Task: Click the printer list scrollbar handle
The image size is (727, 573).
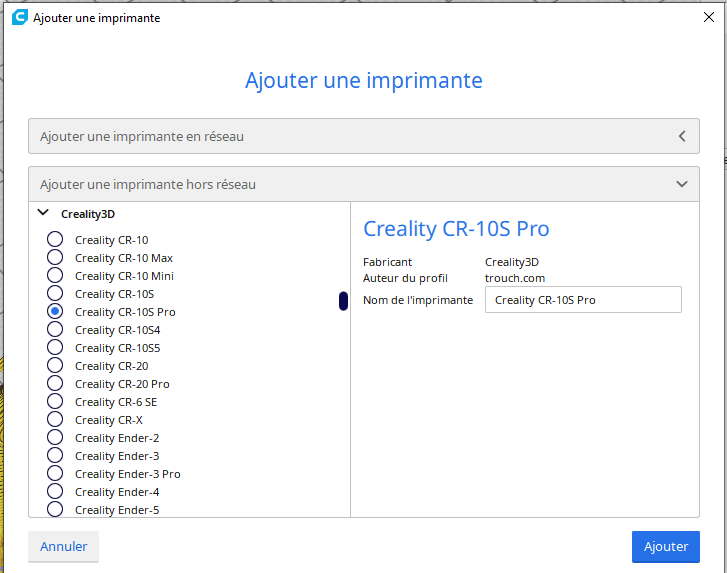Action: (343, 301)
